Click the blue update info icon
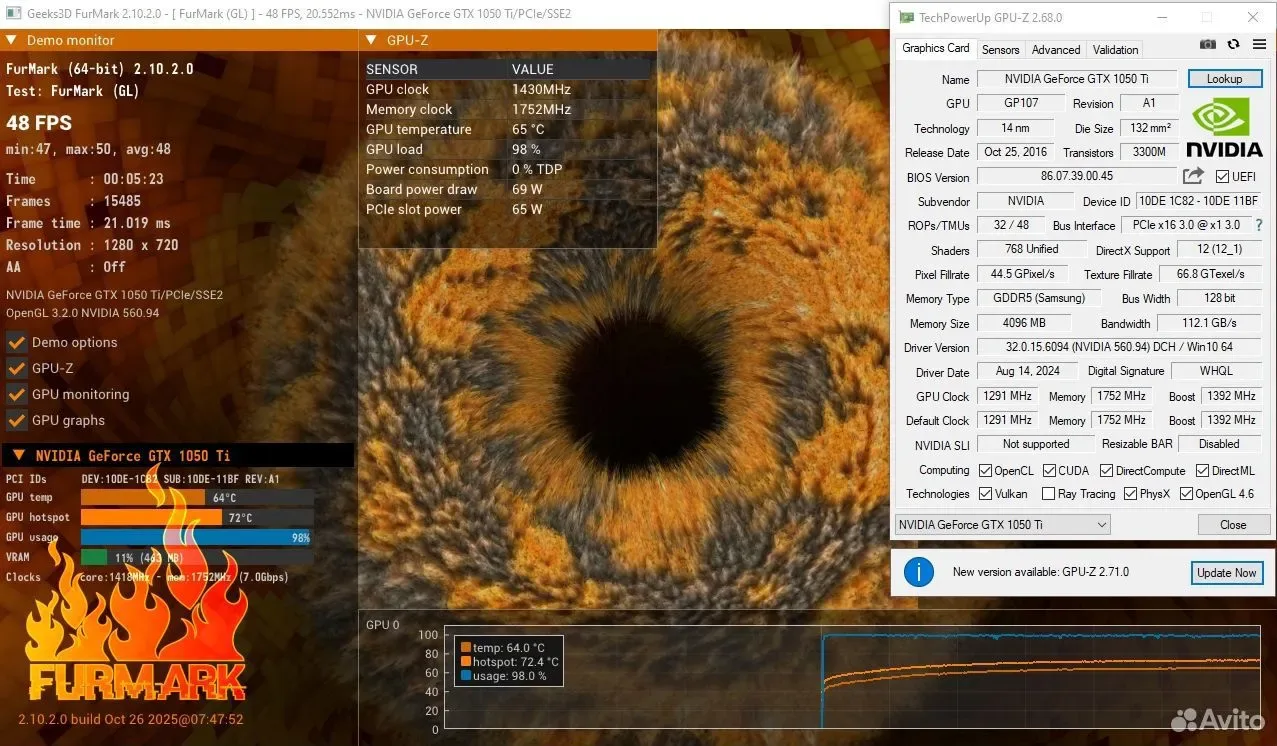1277x746 pixels. [918, 572]
